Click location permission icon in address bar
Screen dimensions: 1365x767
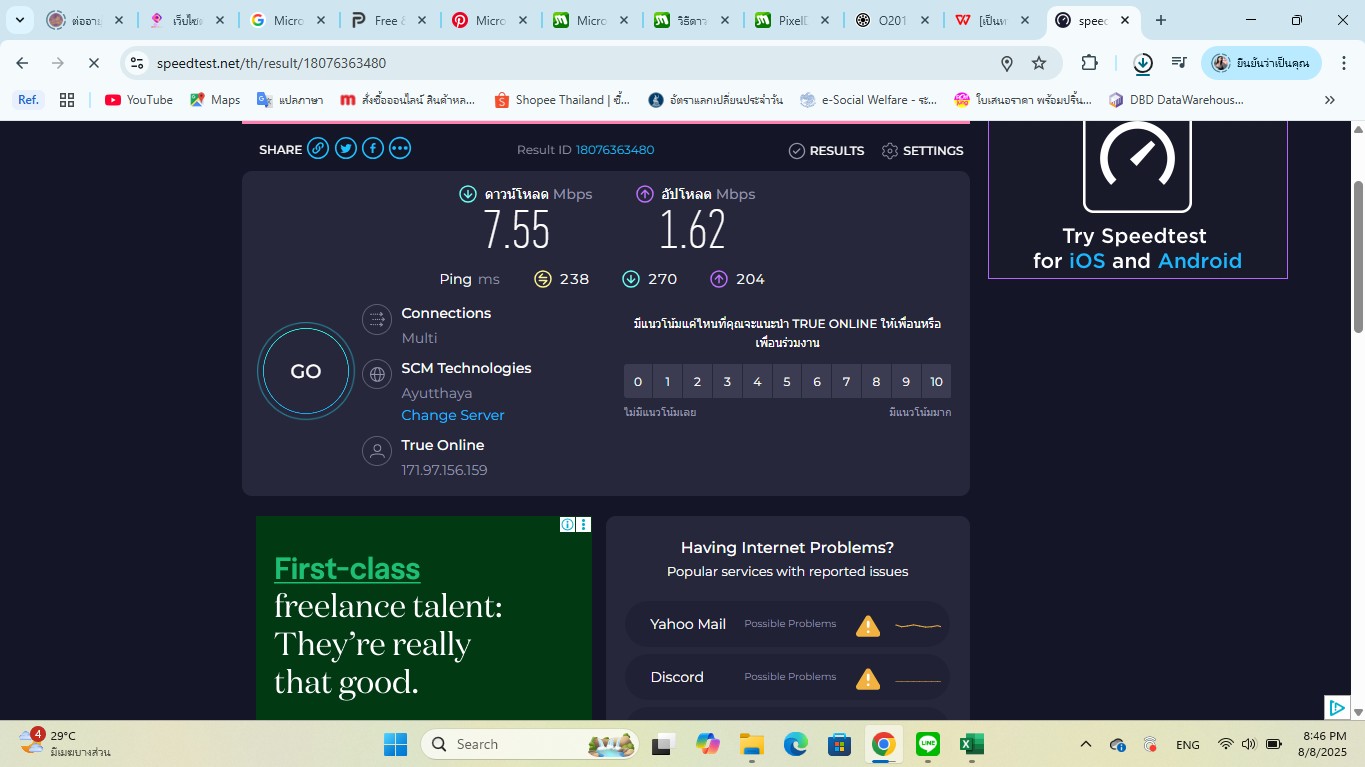coord(1007,63)
